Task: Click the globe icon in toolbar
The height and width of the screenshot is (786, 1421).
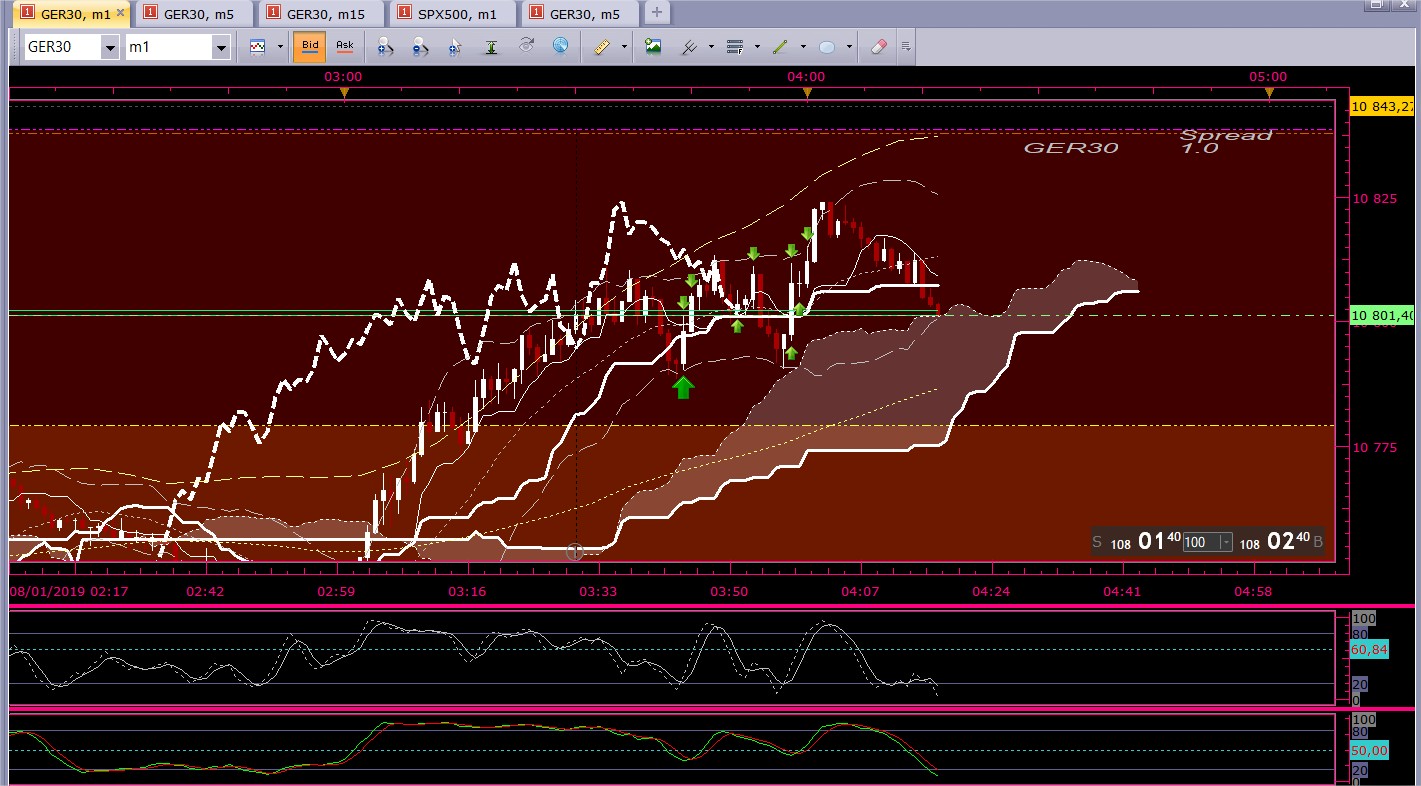Action: (560, 46)
